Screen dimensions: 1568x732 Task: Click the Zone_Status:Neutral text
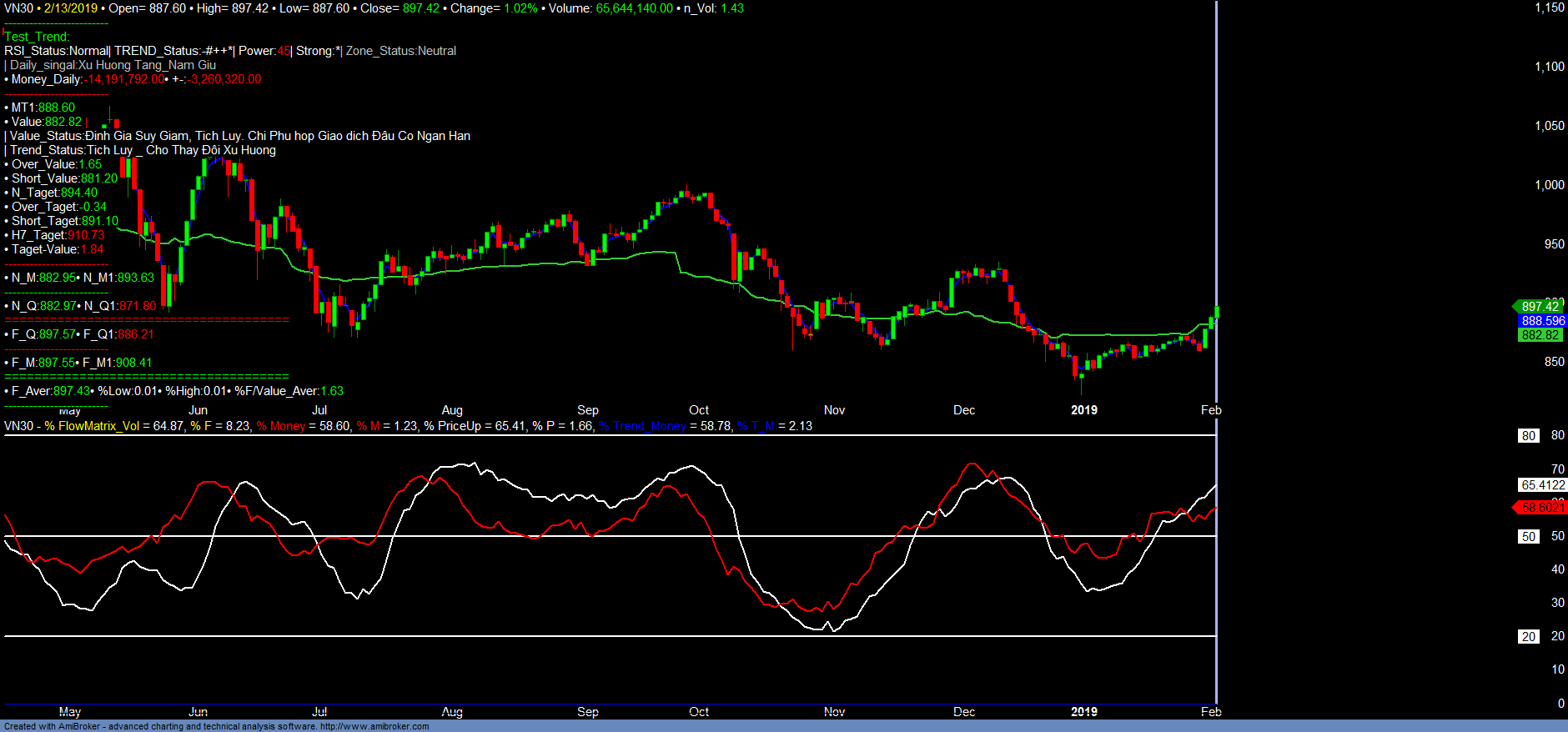click(x=400, y=51)
